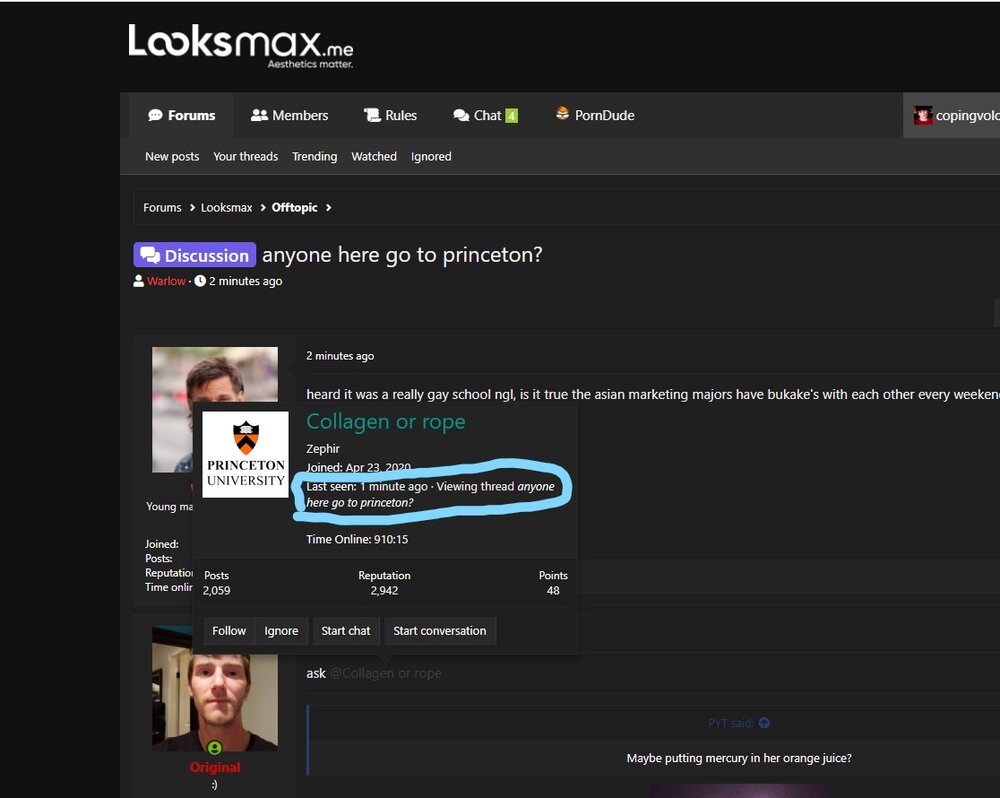This screenshot has height=798, width=1000.
Task: Open the Trending threads list
Action: point(314,156)
